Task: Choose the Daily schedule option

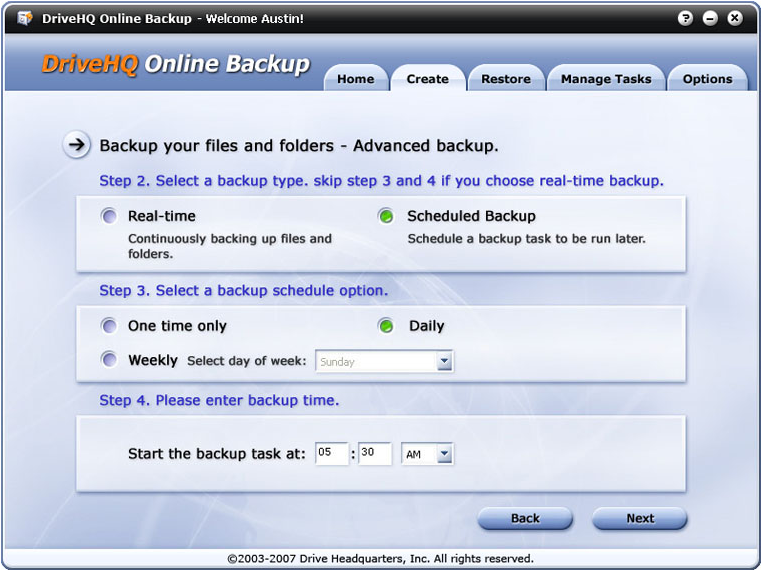Action: pyautogui.click(x=386, y=326)
